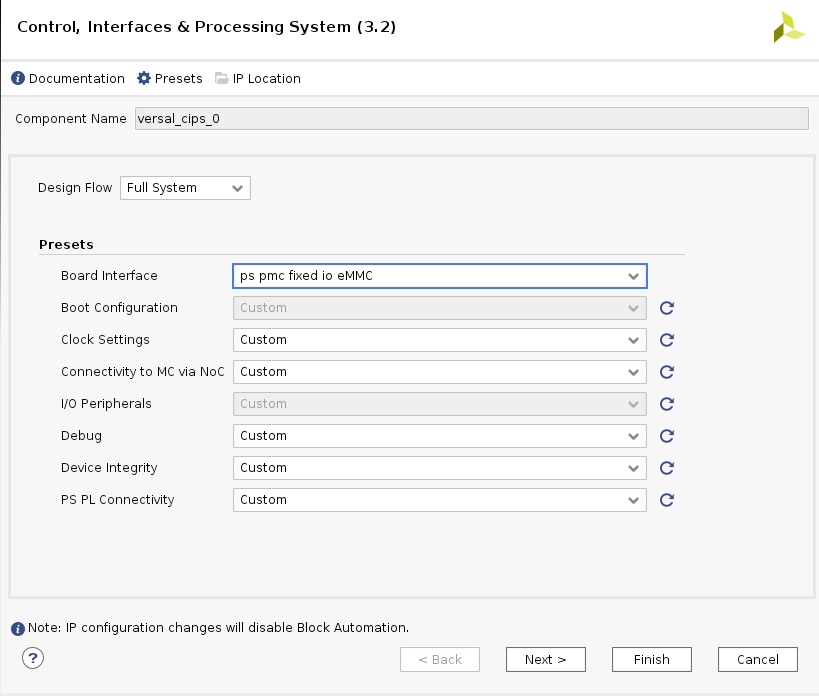Open the PS PL Connectivity dropdown
The height and width of the screenshot is (696, 819).
click(439, 500)
